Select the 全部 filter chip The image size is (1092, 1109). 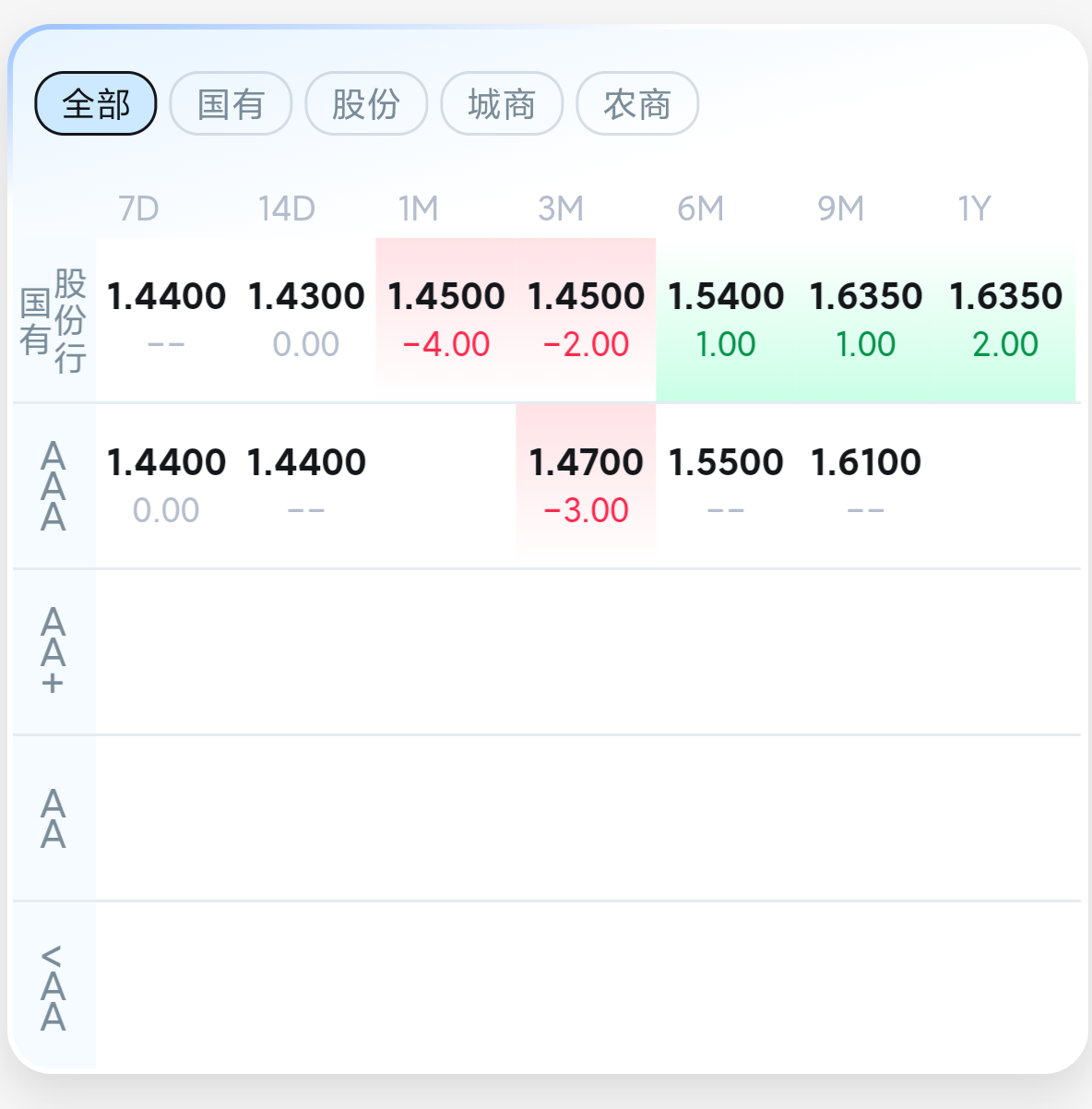pos(96,103)
